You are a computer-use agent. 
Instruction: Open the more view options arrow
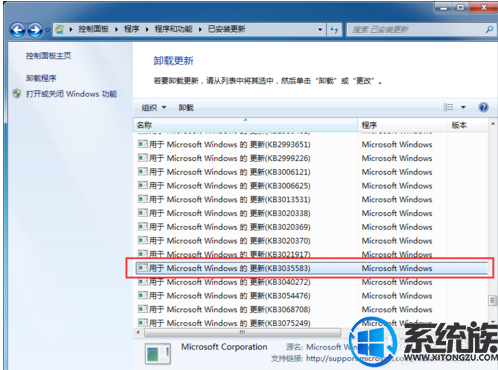463,107
